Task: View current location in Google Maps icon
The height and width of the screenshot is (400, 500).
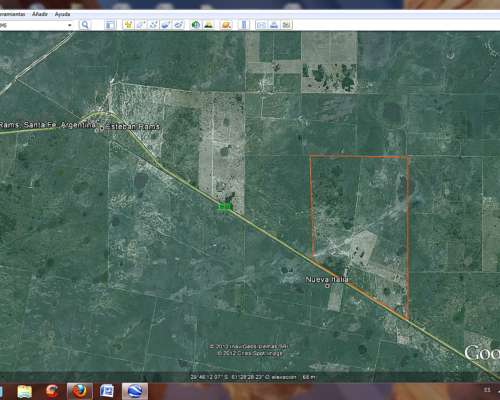Action: point(286,25)
